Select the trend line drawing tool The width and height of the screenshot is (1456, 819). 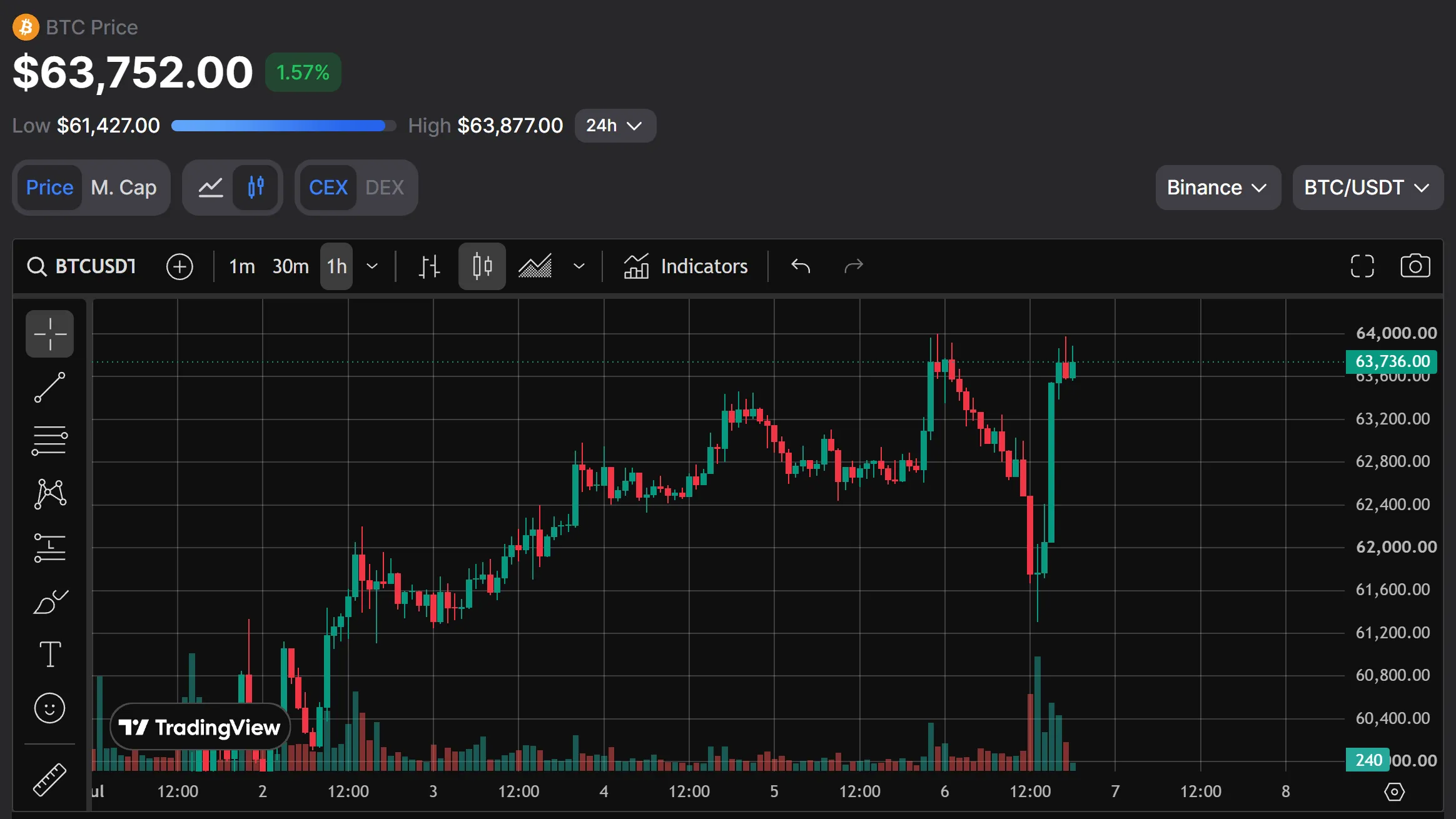(50, 387)
